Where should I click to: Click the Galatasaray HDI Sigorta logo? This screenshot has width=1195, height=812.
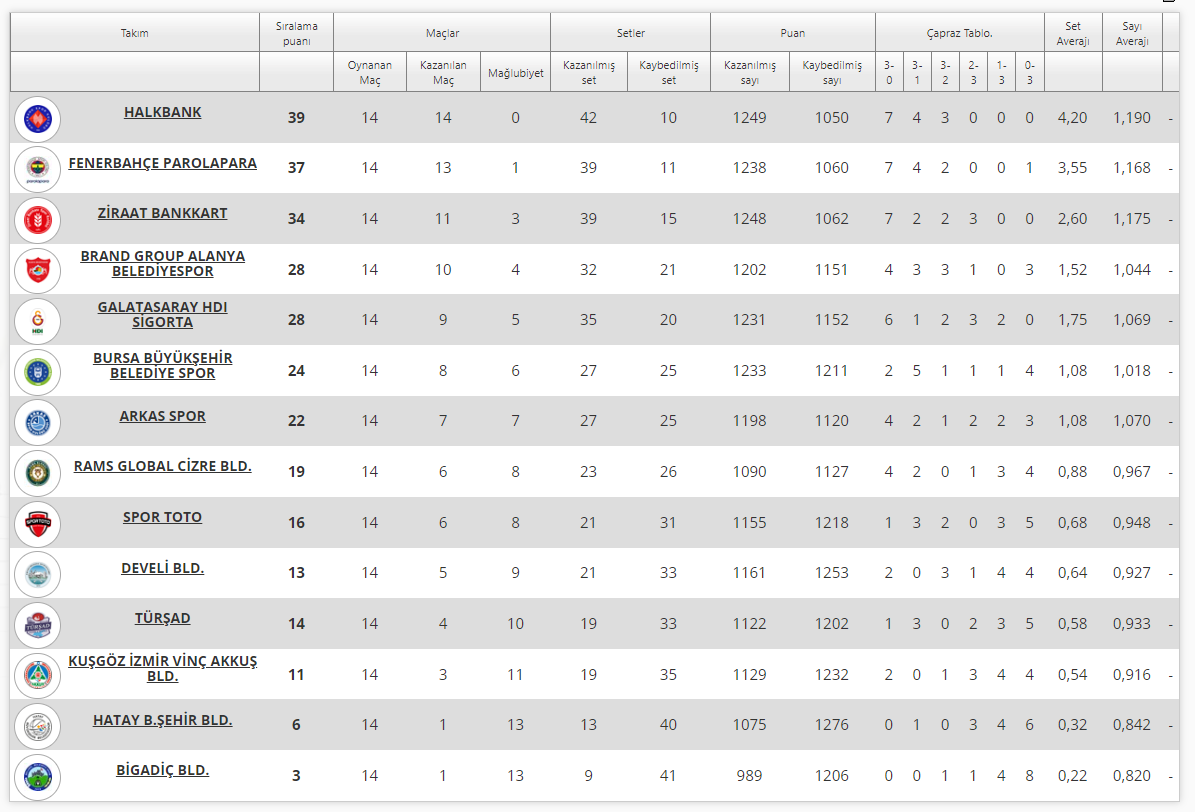[38, 320]
